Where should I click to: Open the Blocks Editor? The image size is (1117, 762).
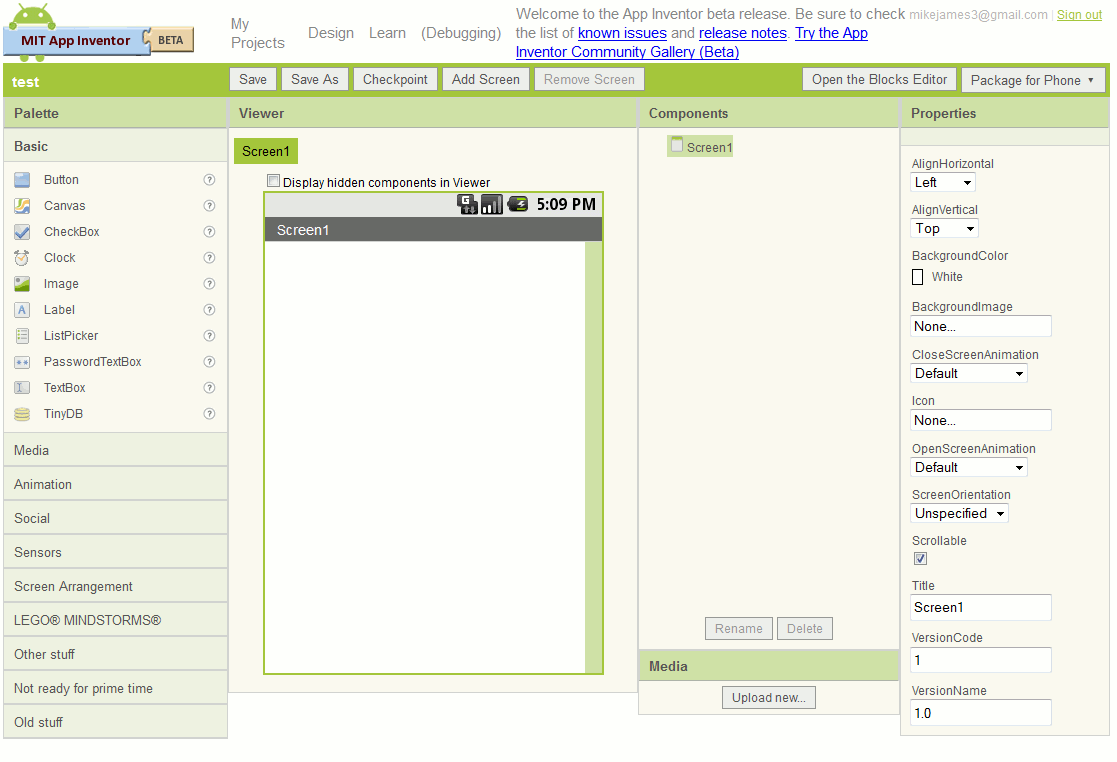point(880,80)
